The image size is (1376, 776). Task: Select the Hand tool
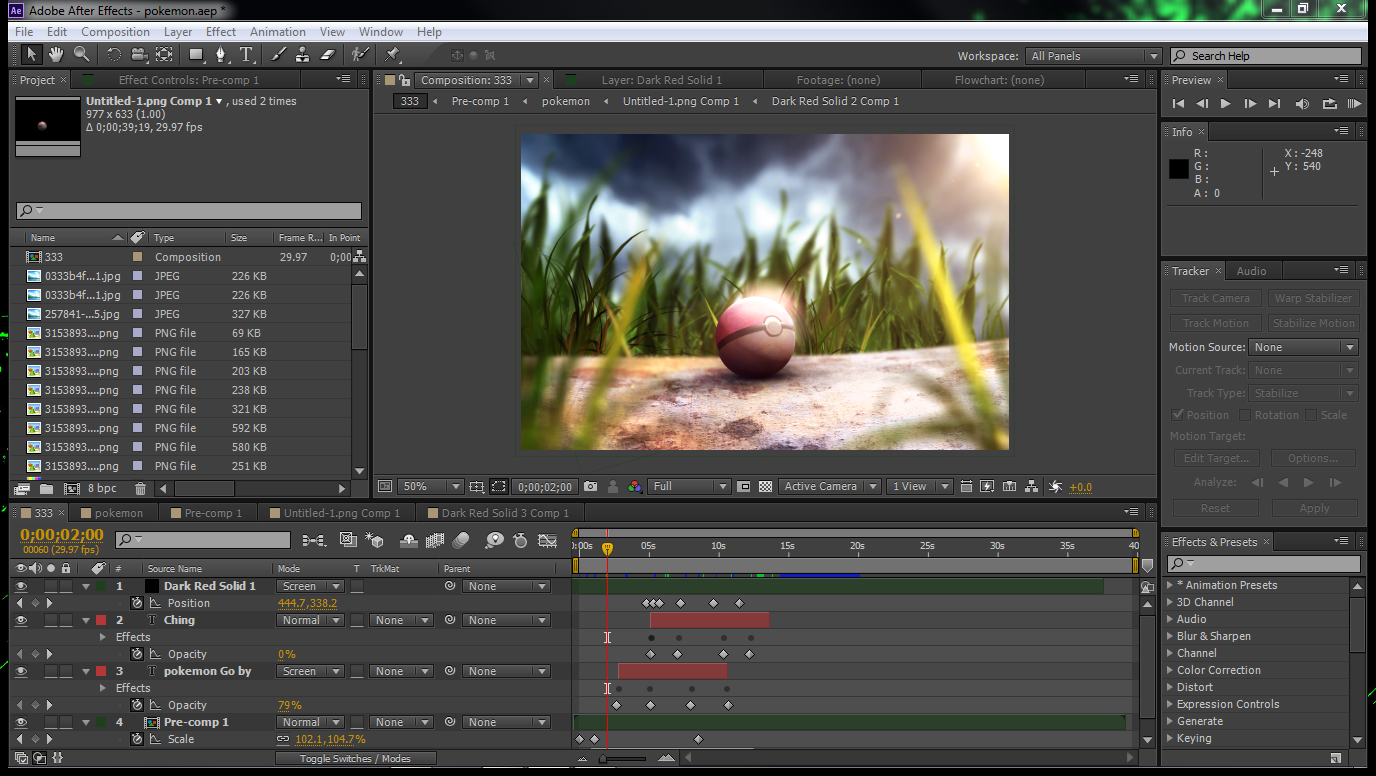coord(56,55)
